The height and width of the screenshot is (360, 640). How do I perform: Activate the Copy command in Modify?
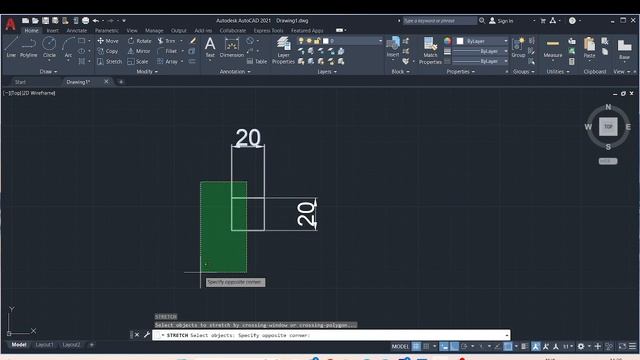tap(108, 51)
